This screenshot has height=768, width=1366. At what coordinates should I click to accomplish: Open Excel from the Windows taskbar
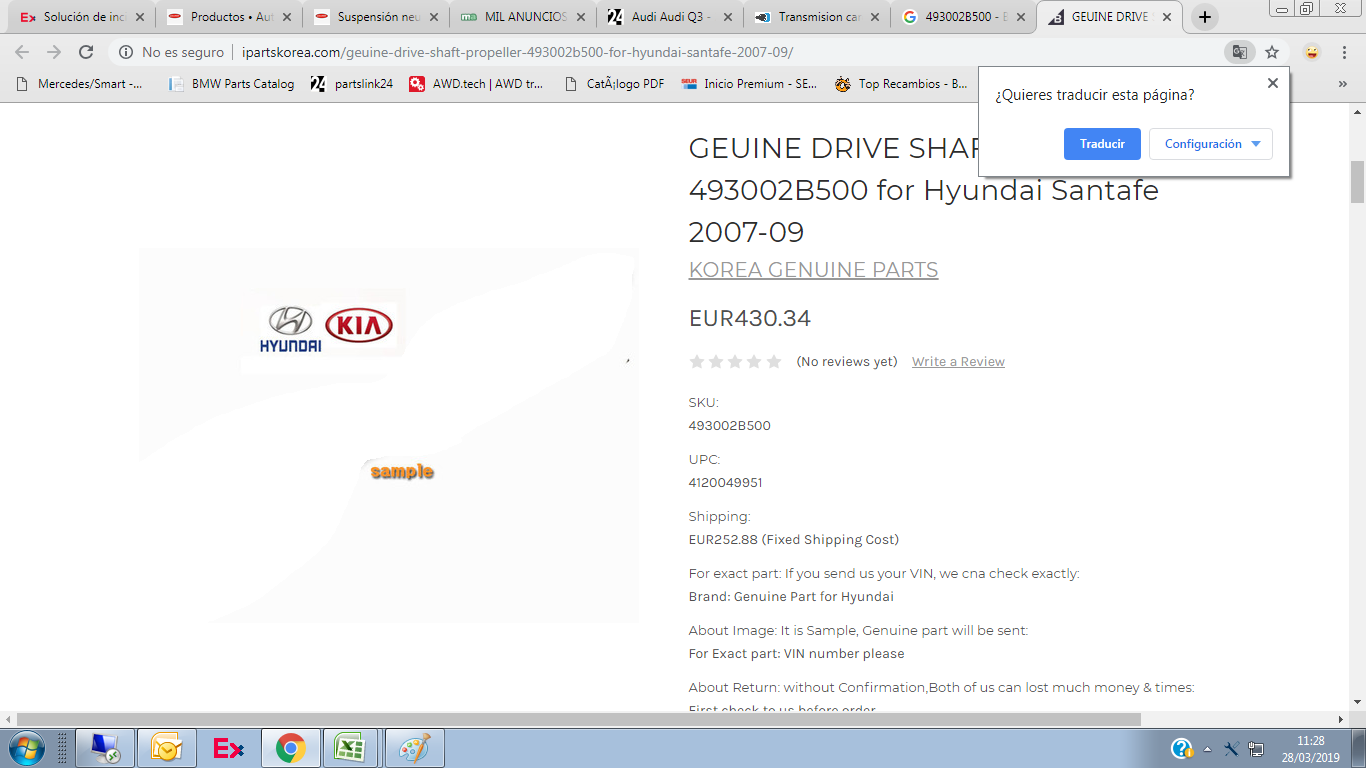(x=349, y=748)
